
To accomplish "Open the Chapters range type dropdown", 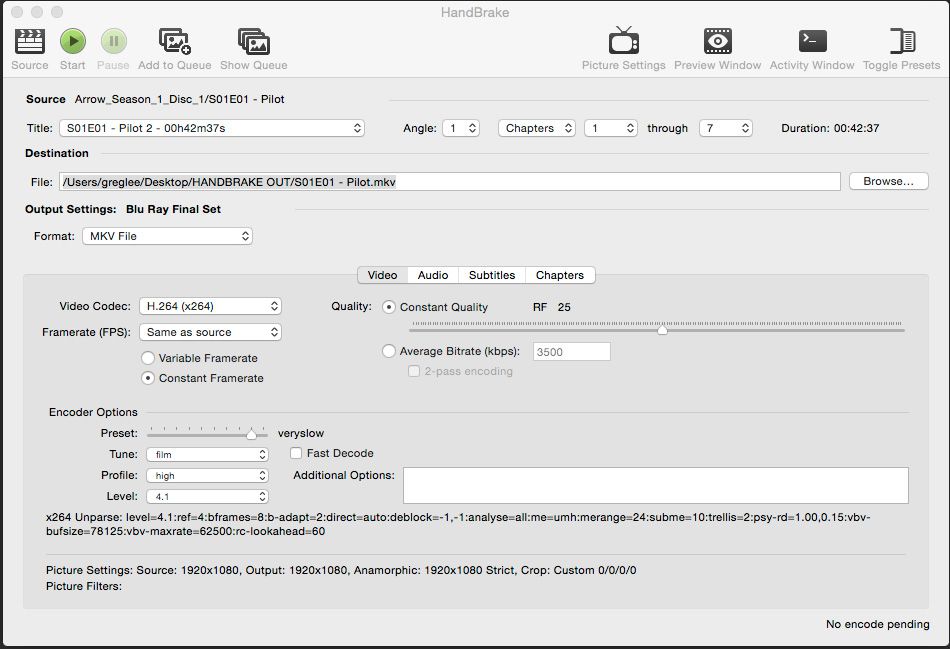I will (x=536, y=128).
